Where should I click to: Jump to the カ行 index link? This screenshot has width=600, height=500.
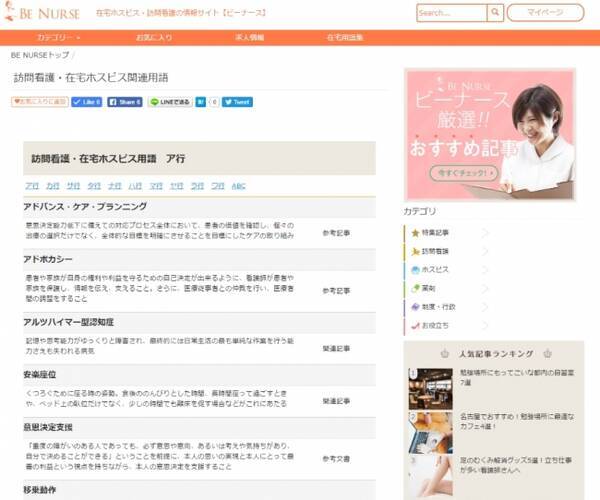tap(52, 186)
